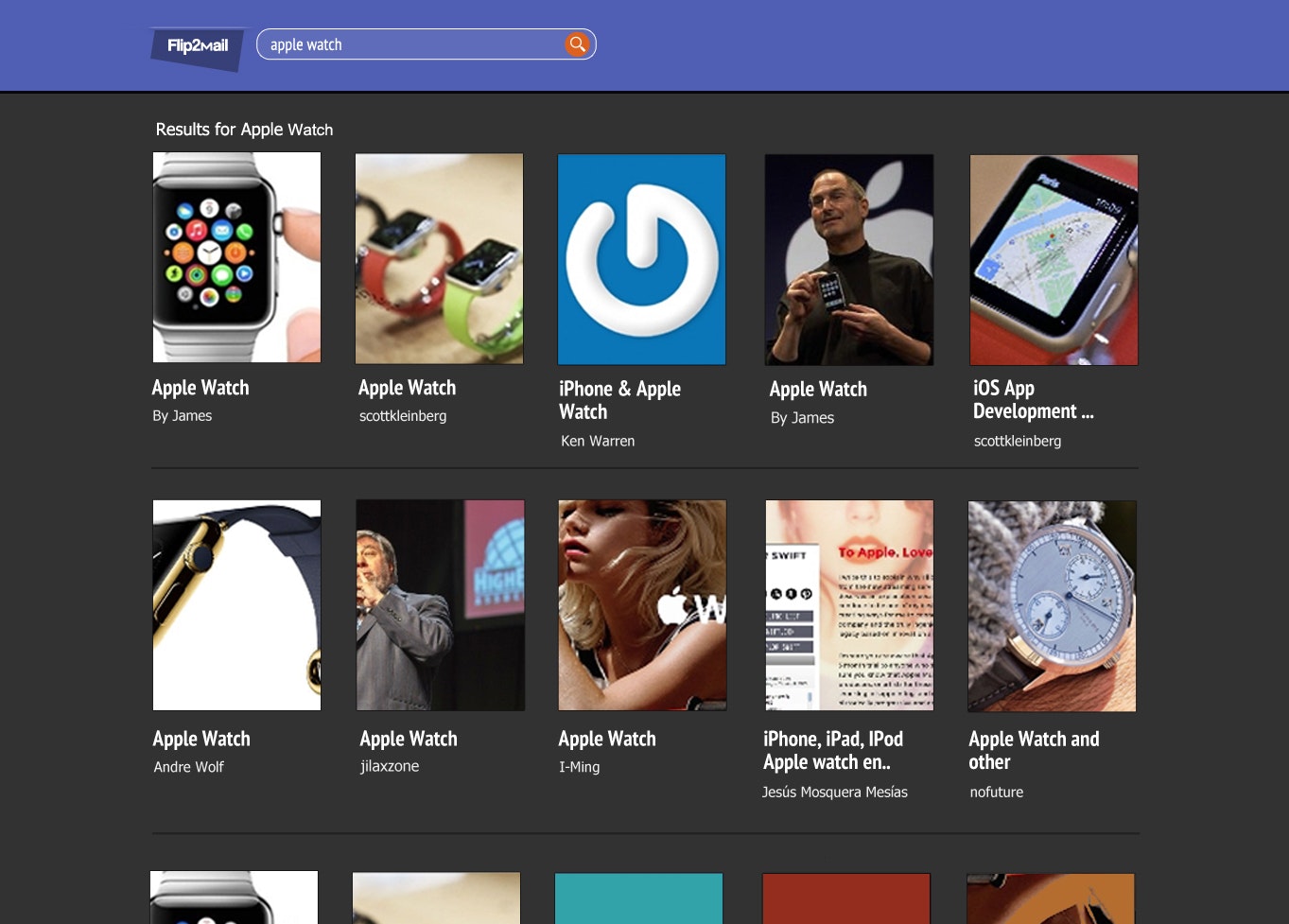Open 'iPhone, iPad, IPod Apple watch en..' title
This screenshot has height=924, width=1289.
833,750
